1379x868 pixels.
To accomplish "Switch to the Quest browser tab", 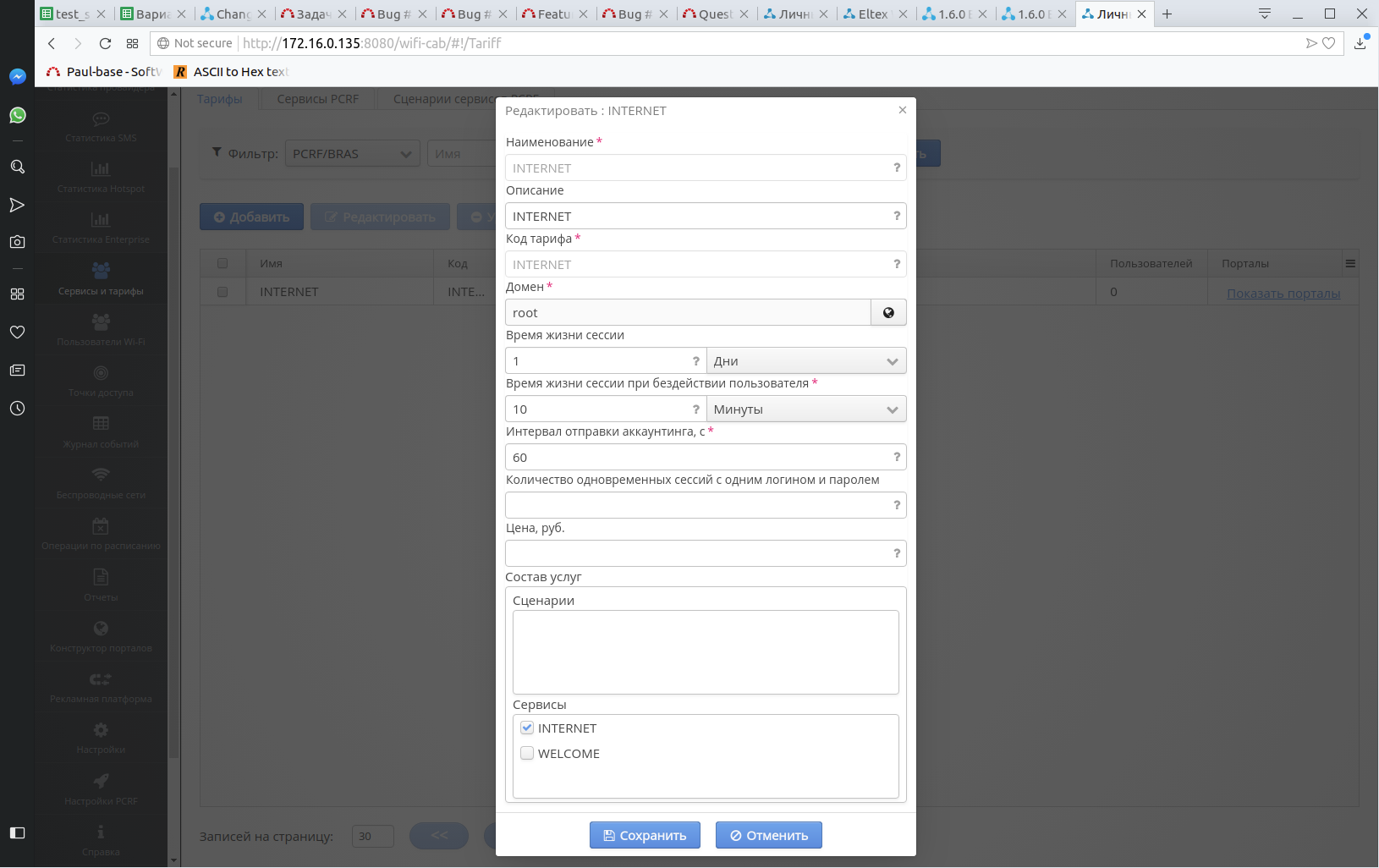I will tap(715, 14).
